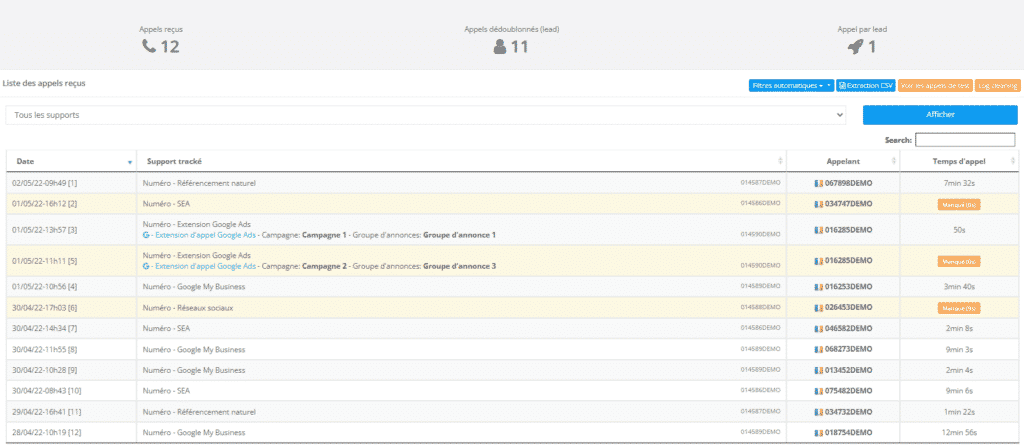Screen dimensions: 1024x447
Task: Click the person icon under Appels dédoublonnés
Action: coord(500,46)
